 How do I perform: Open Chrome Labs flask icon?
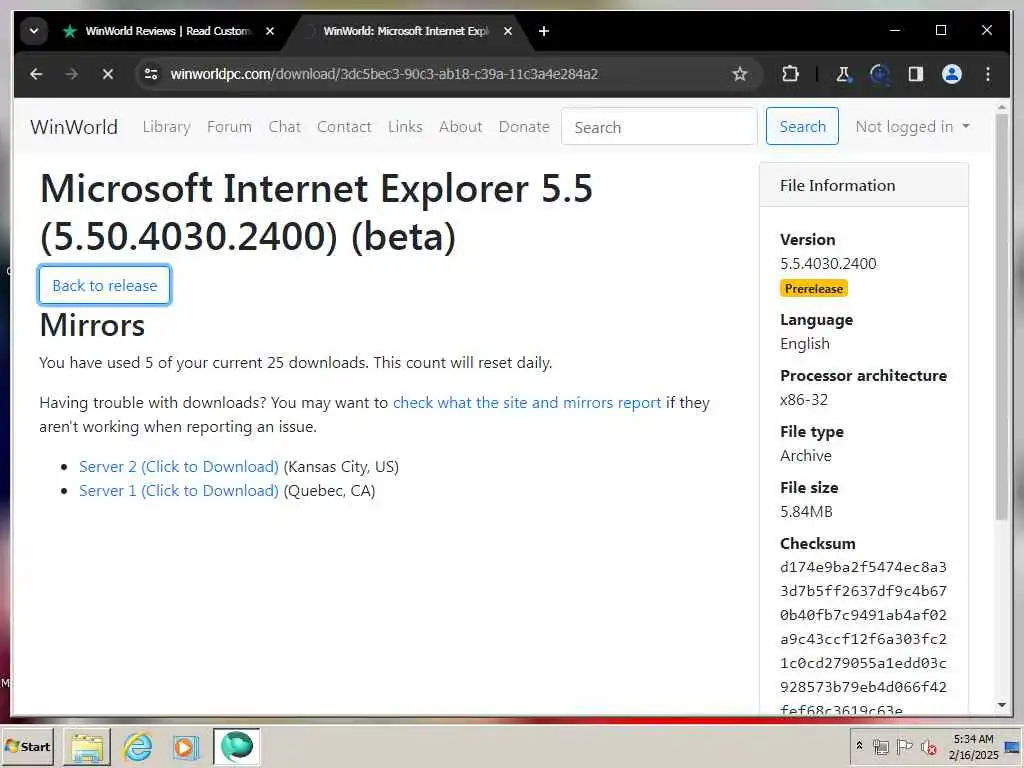pos(843,74)
